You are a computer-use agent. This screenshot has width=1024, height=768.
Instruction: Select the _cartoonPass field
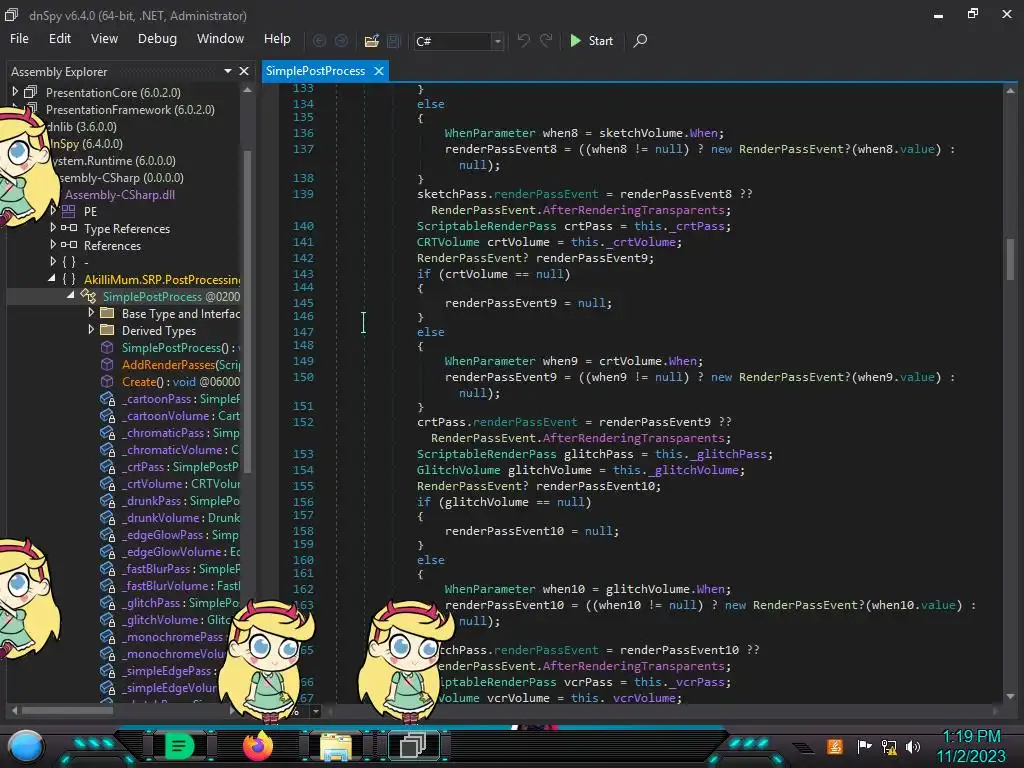tap(181, 398)
